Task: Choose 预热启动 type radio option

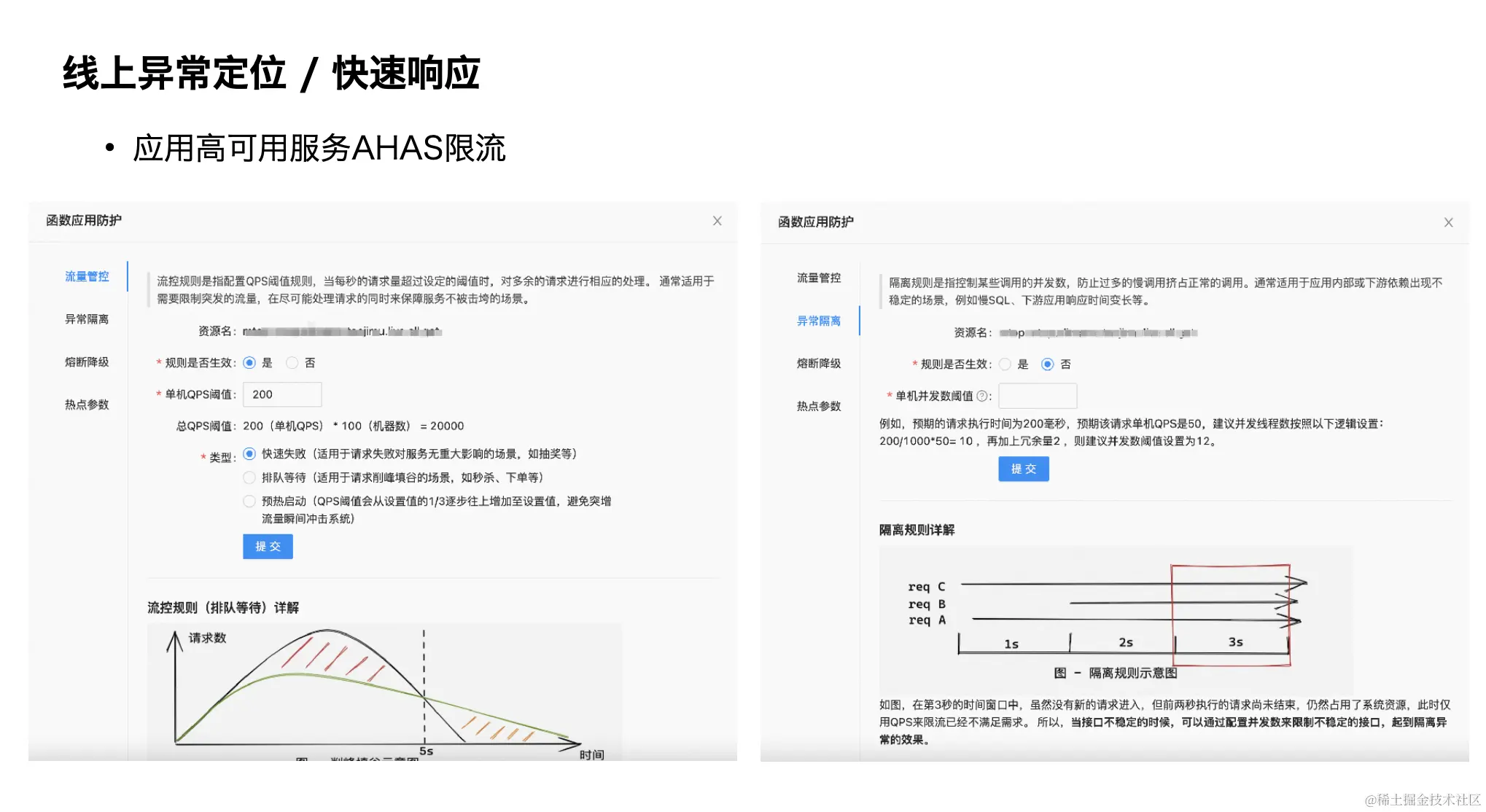Action: pos(249,501)
